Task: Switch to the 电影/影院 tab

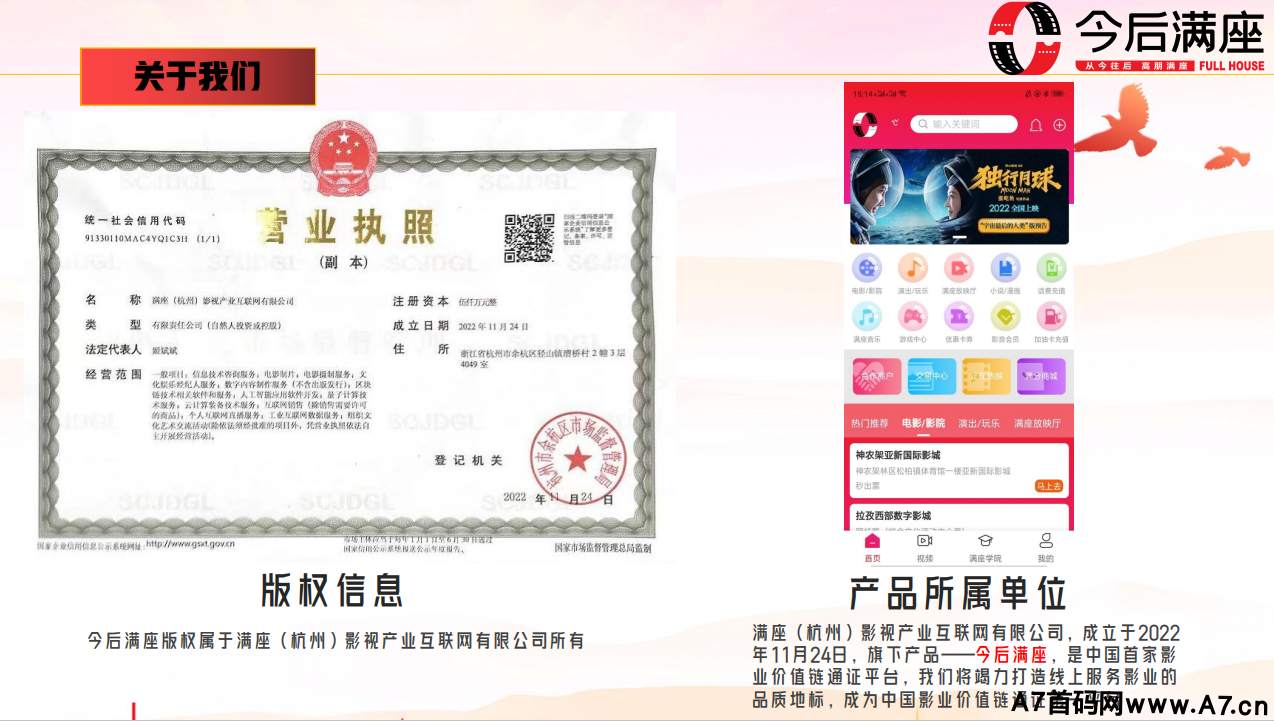Action: tap(923, 423)
